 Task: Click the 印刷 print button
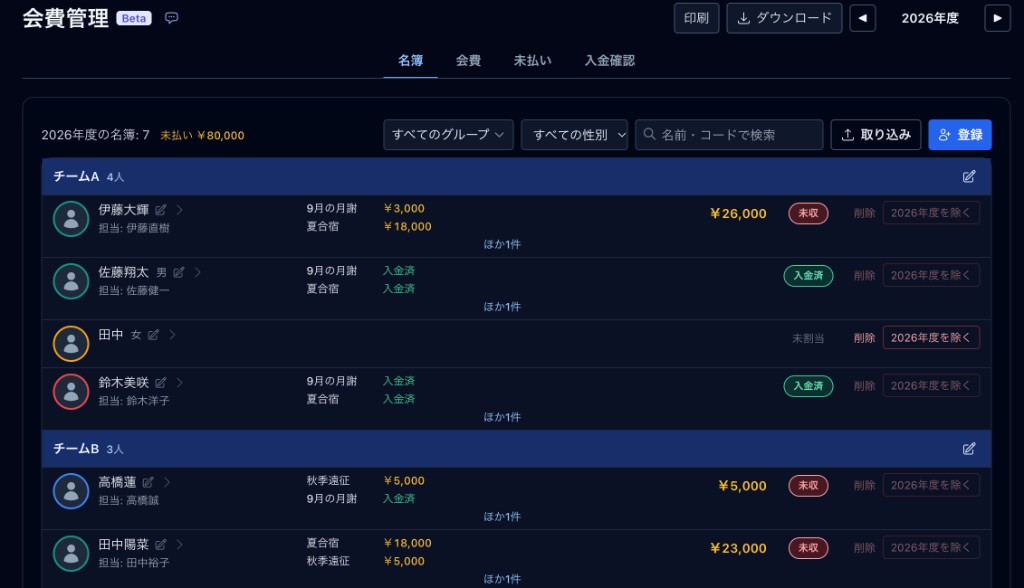[696, 18]
